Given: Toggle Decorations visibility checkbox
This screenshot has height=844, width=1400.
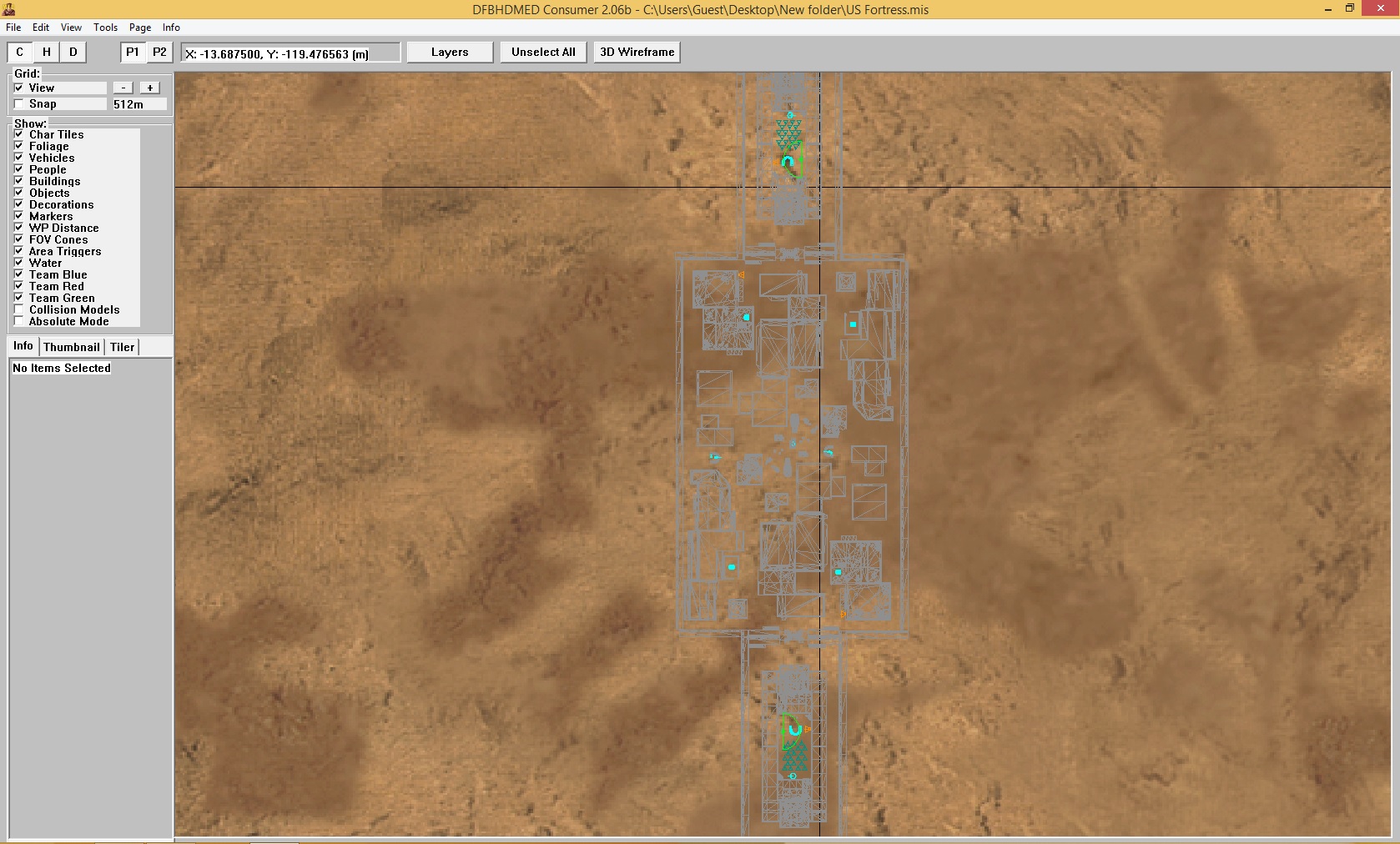Looking at the screenshot, I should [x=18, y=204].
